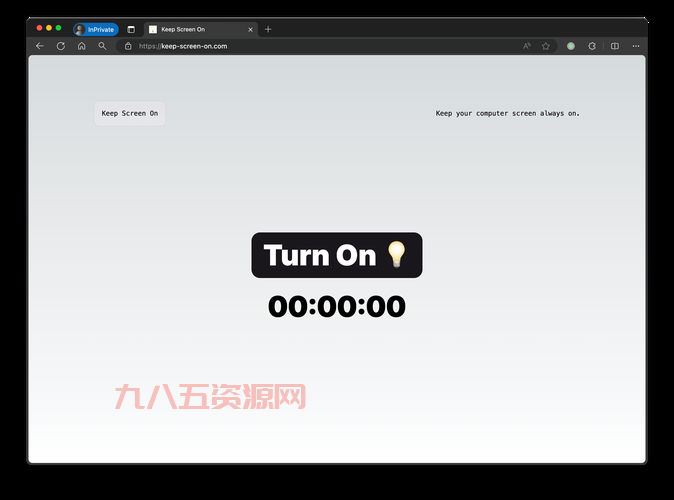Image resolution: width=674 pixels, height=500 pixels.
Task: Click the Keep Screen On logo button
Action: click(x=130, y=113)
